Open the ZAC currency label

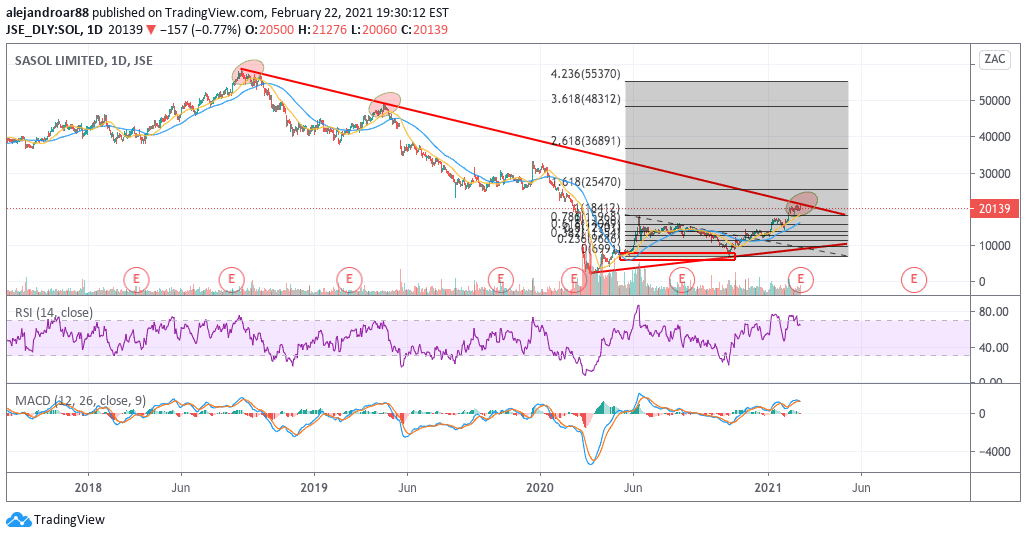point(994,59)
